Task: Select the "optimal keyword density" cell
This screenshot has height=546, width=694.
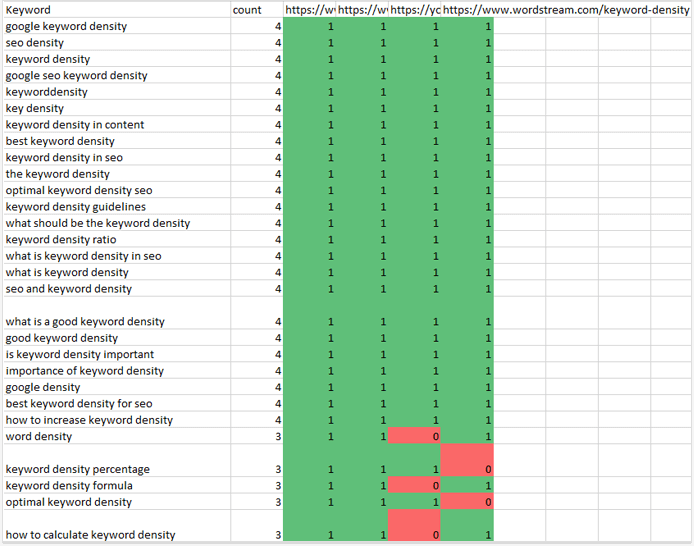Action: click(x=117, y=502)
